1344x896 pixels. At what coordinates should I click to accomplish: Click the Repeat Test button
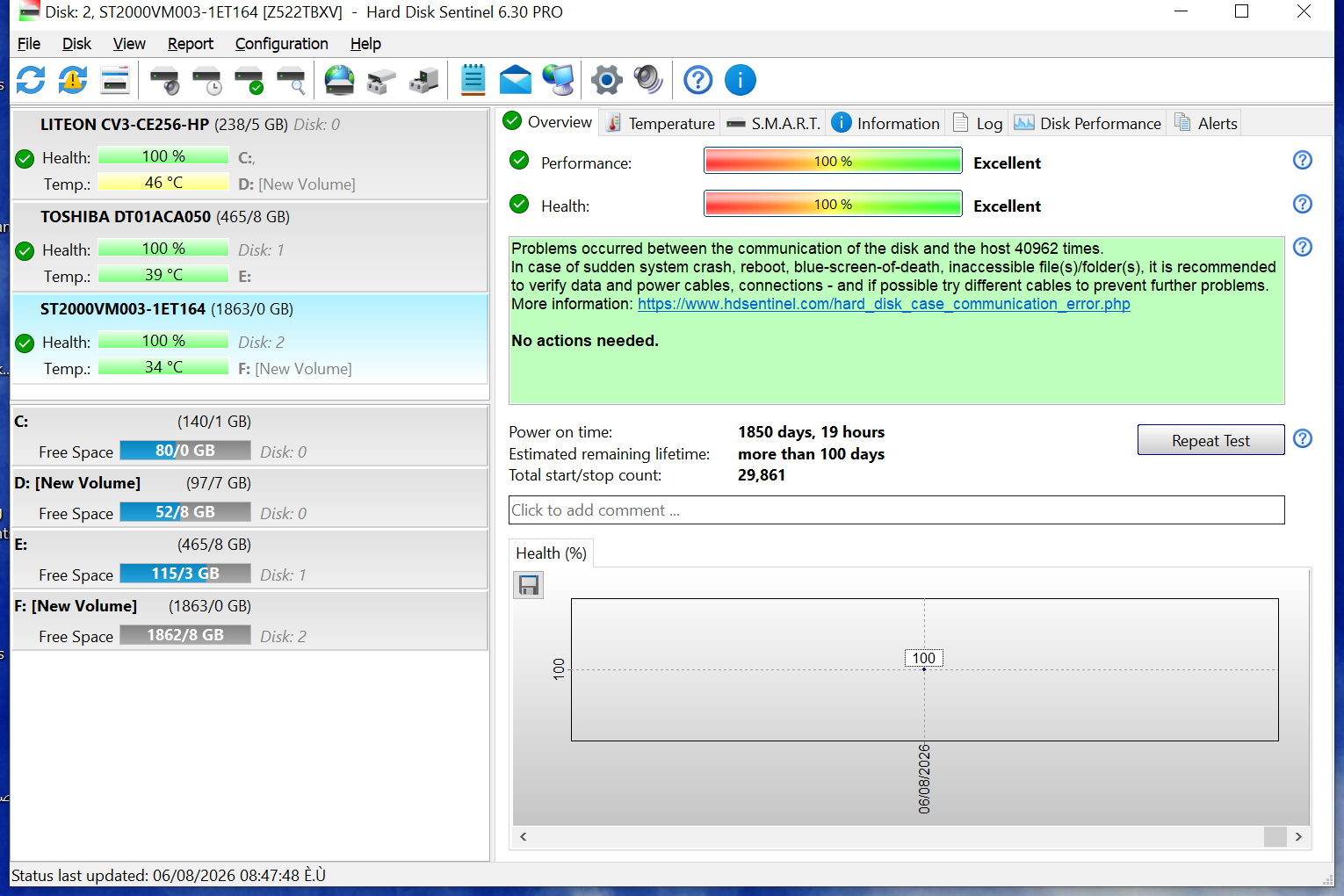pos(1210,440)
